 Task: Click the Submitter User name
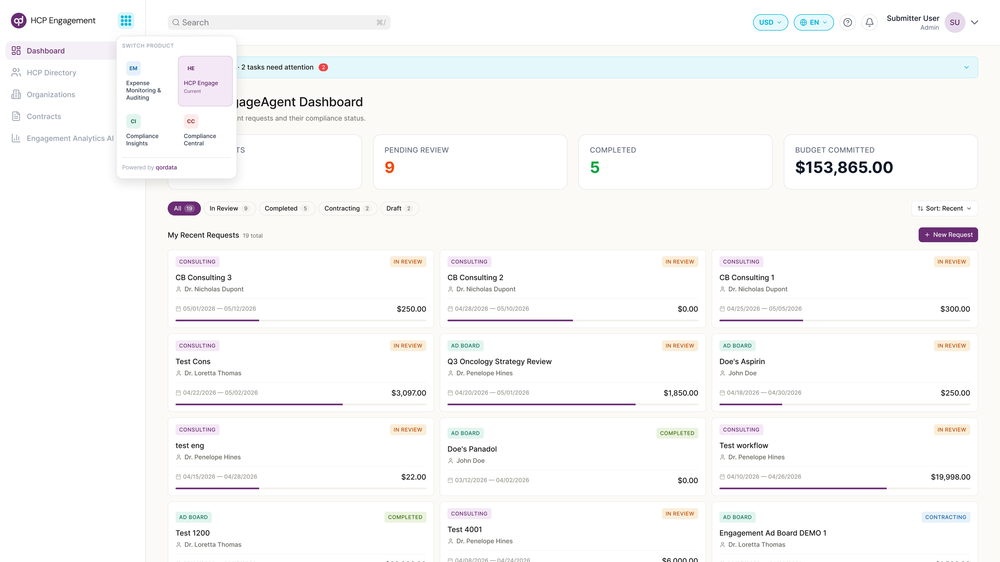(x=913, y=18)
